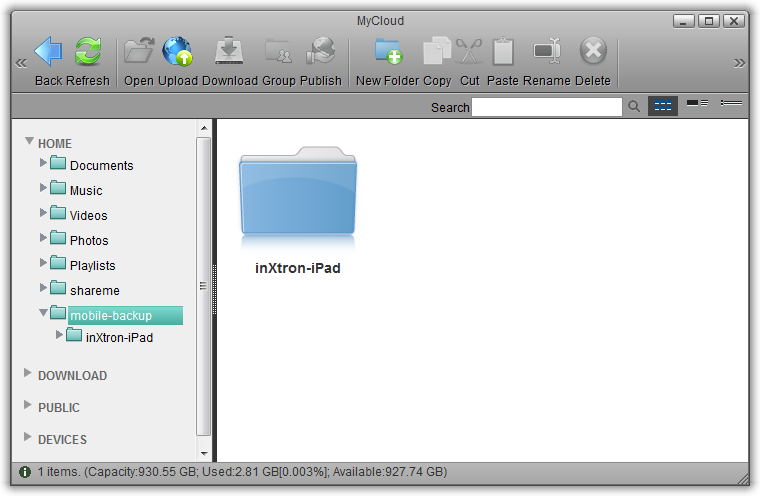Viewport: 760px width, 496px height.
Task: Switch to details view mode
Action: (x=731, y=104)
